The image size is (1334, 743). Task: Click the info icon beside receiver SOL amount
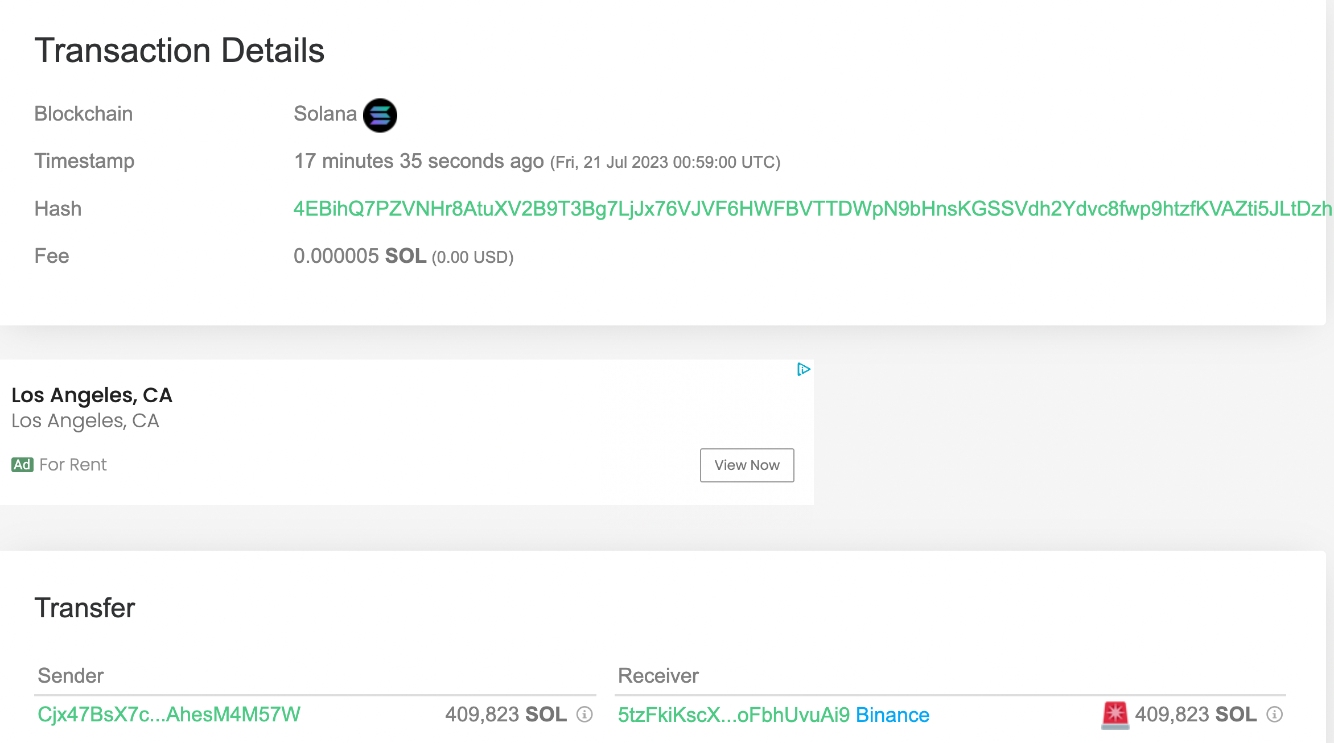pos(1274,715)
